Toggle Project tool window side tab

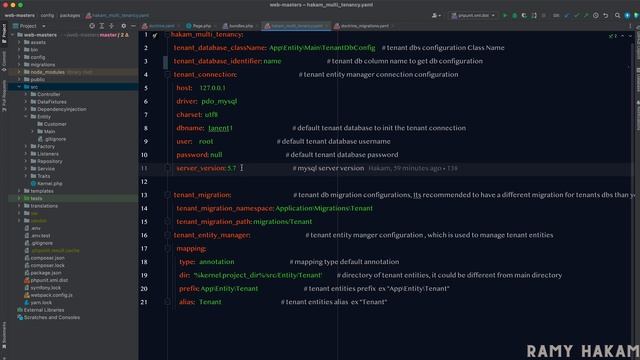[x=4, y=33]
